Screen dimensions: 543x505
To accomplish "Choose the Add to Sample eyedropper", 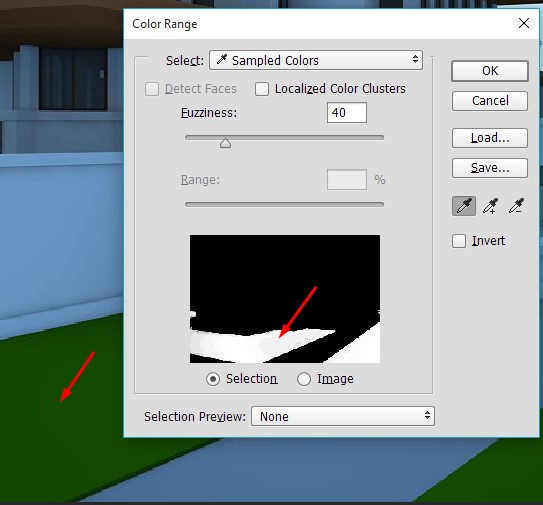I will [490, 206].
